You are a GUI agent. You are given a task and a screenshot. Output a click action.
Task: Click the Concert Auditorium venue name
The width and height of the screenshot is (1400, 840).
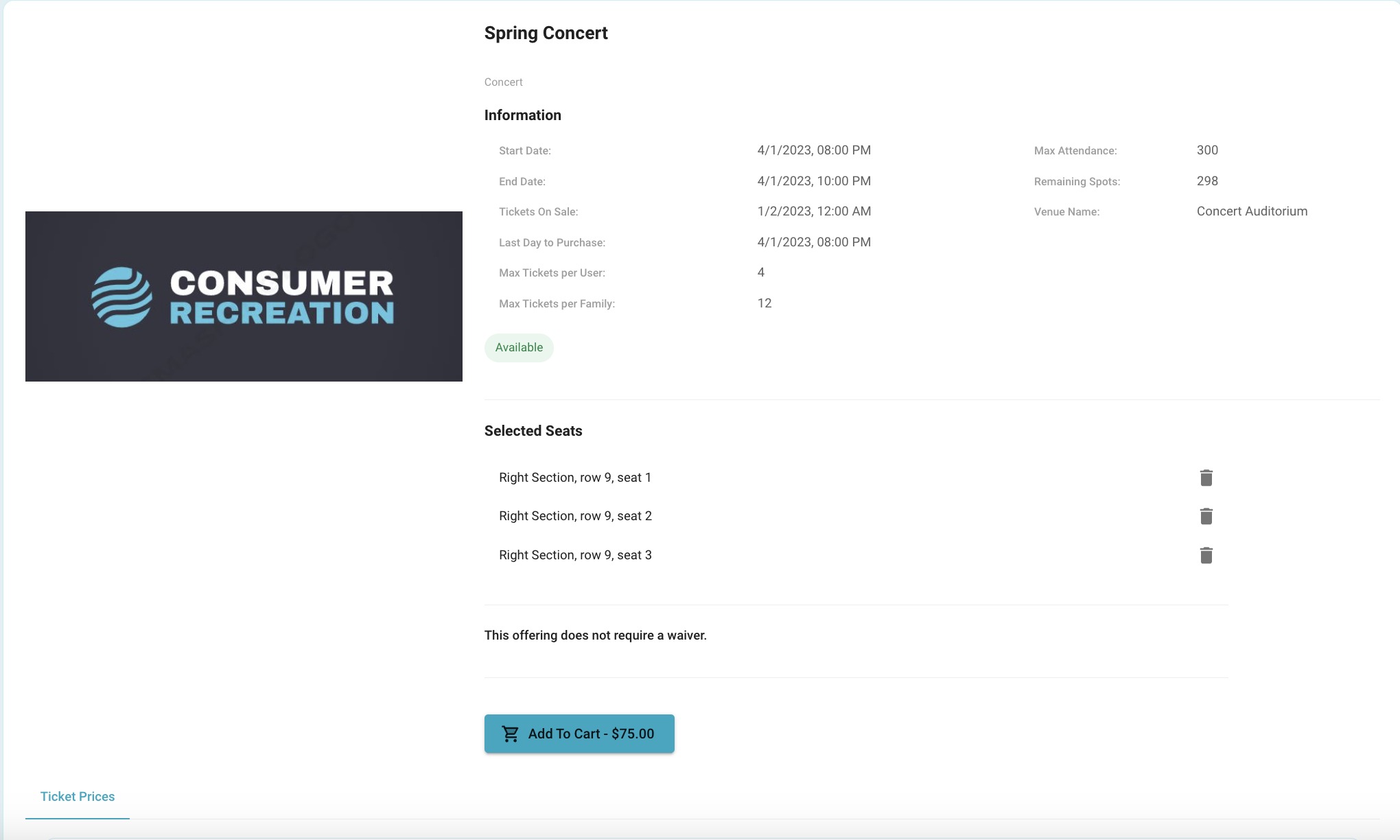(x=1252, y=211)
